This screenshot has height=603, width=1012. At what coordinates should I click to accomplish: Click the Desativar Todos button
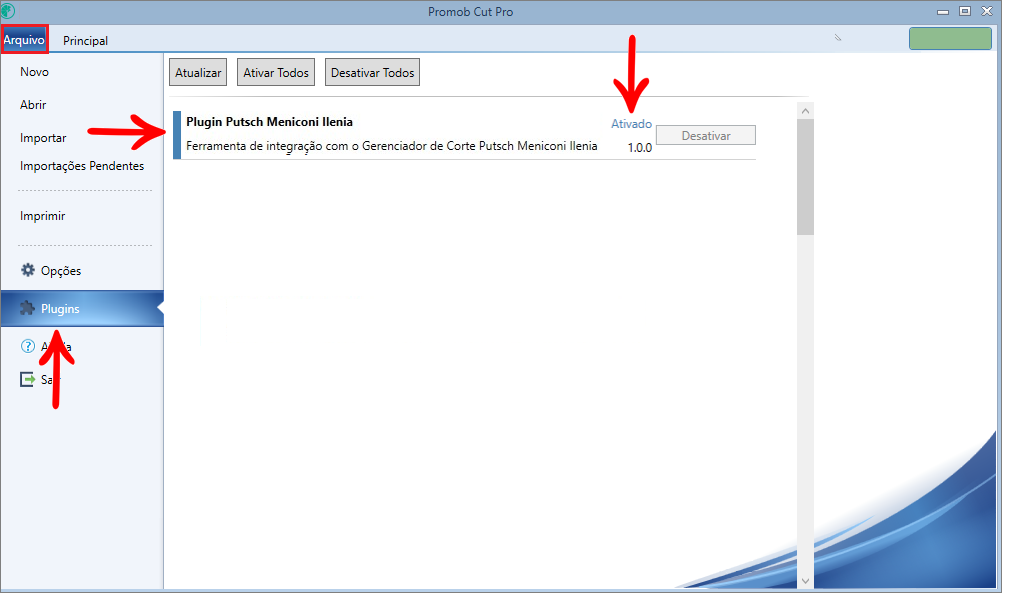click(372, 72)
